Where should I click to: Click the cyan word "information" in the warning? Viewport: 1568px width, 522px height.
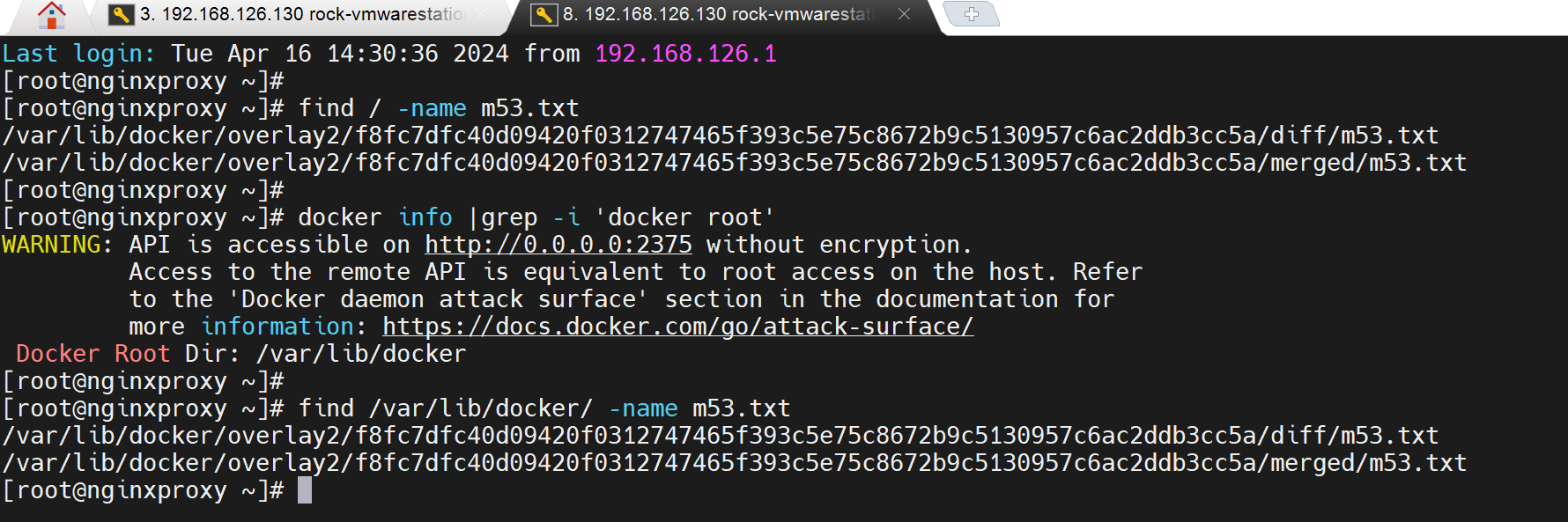(277, 327)
